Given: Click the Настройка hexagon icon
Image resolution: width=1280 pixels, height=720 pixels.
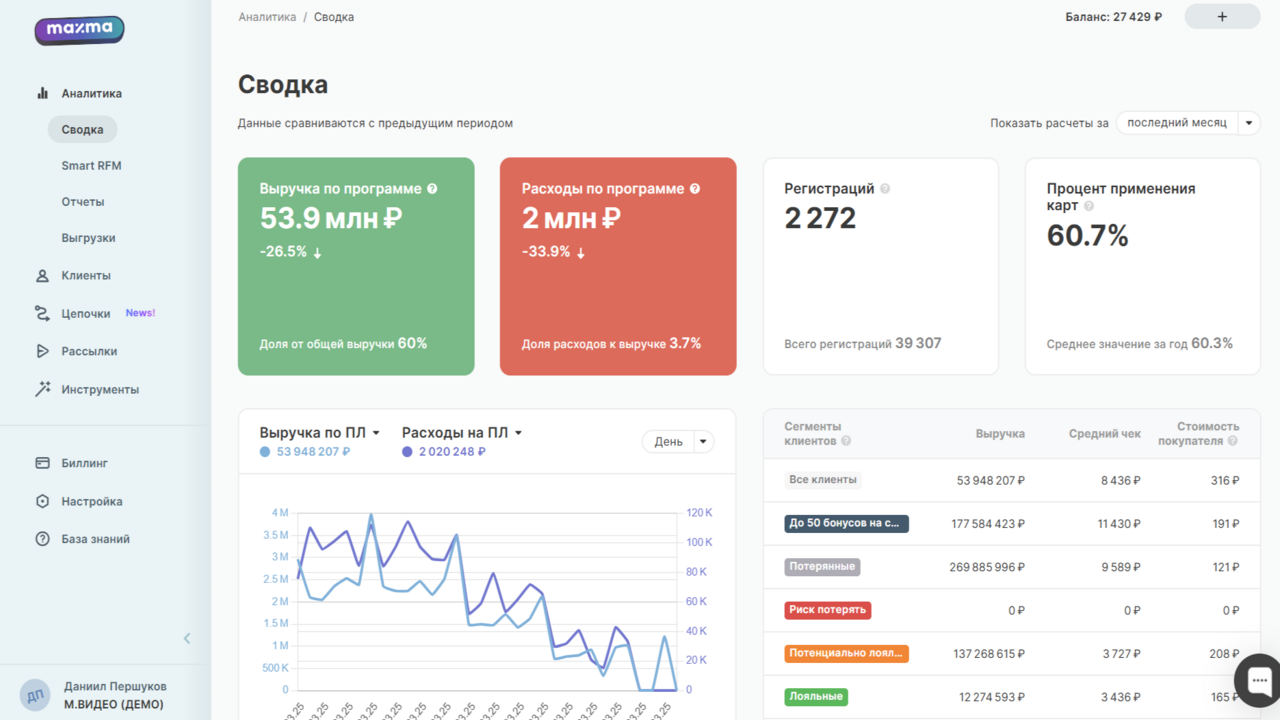Looking at the screenshot, I should (42, 501).
